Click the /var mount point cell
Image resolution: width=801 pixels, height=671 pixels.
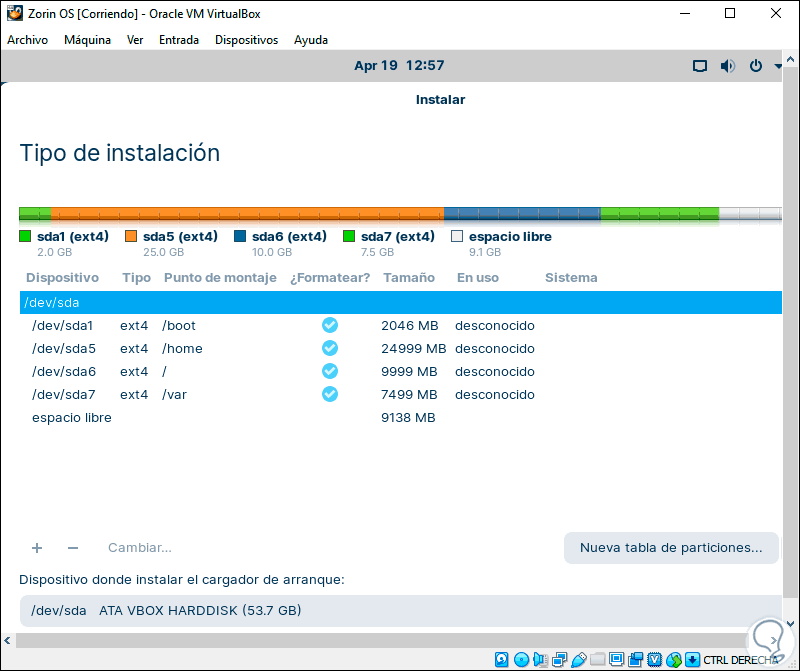coord(174,394)
